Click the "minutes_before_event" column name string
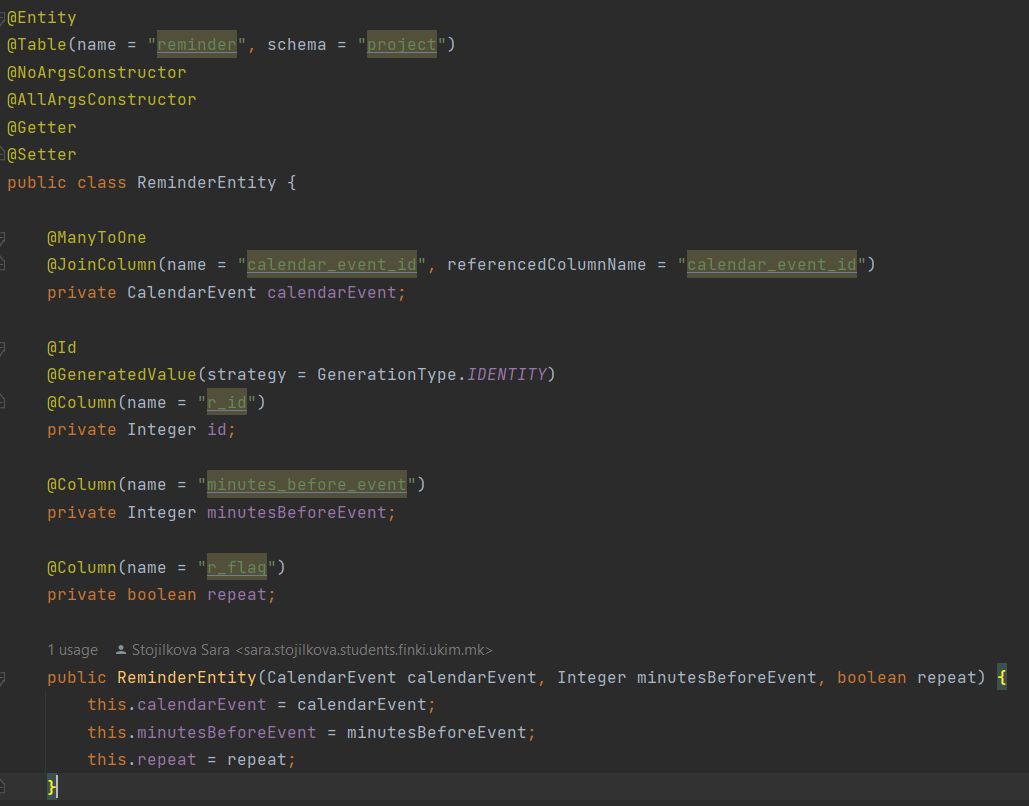Image resolution: width=1029 pixels, height=806 pixels. [x=306, y=485]
